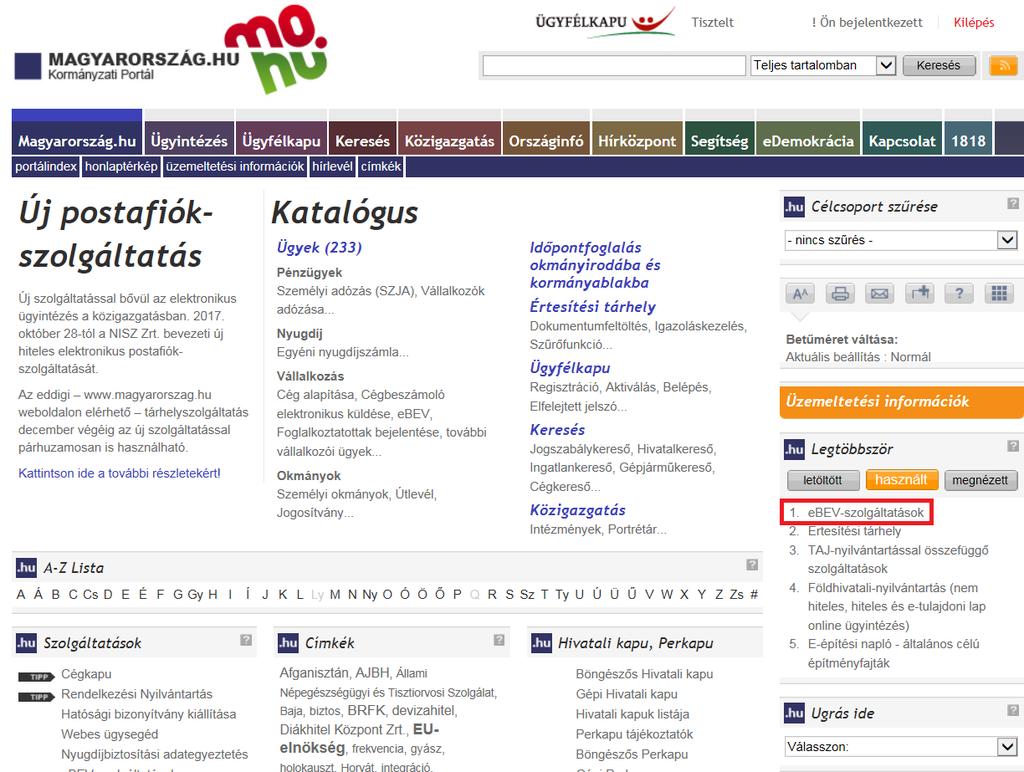Switch to the megnézett tab
This screenshot has height=772, width=1024.
(x=980, y=480)
